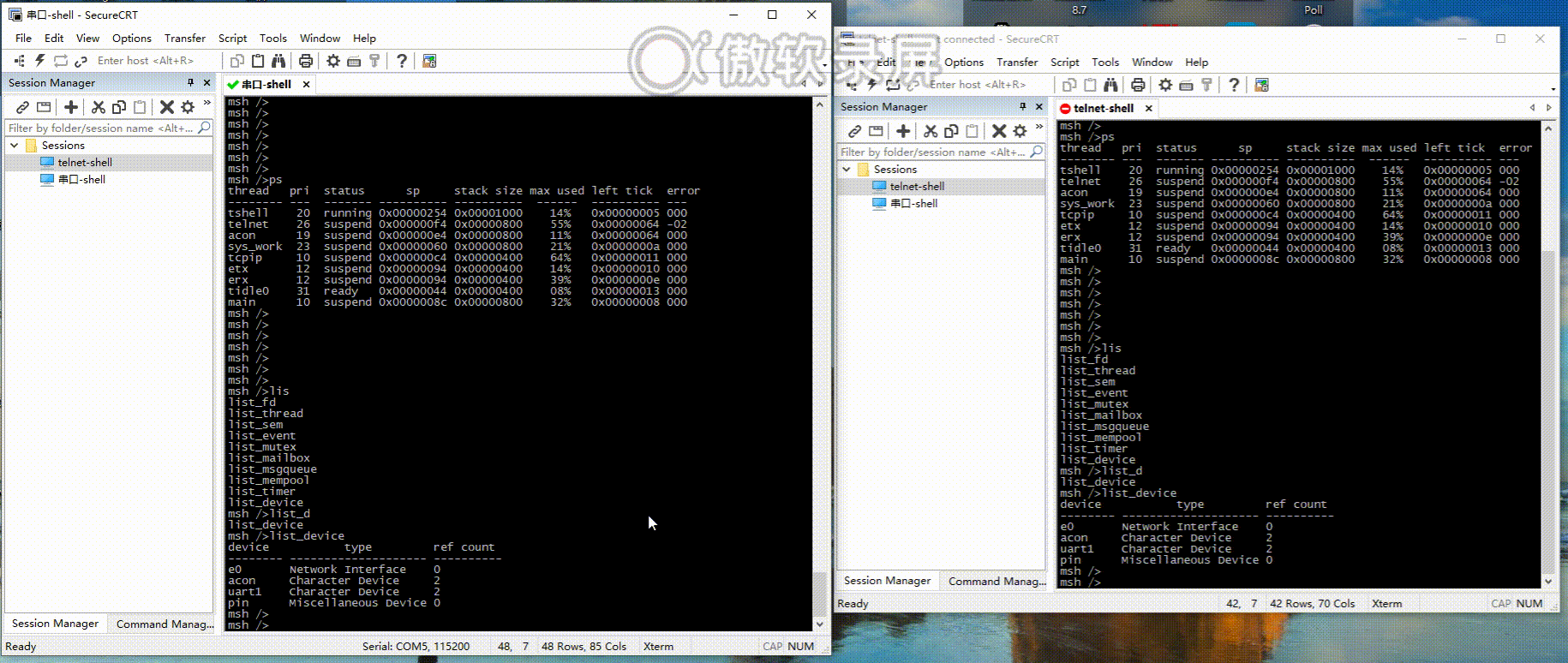
Task: Click new session plus icon in telnet Session Manager
Action: (903, 131)
